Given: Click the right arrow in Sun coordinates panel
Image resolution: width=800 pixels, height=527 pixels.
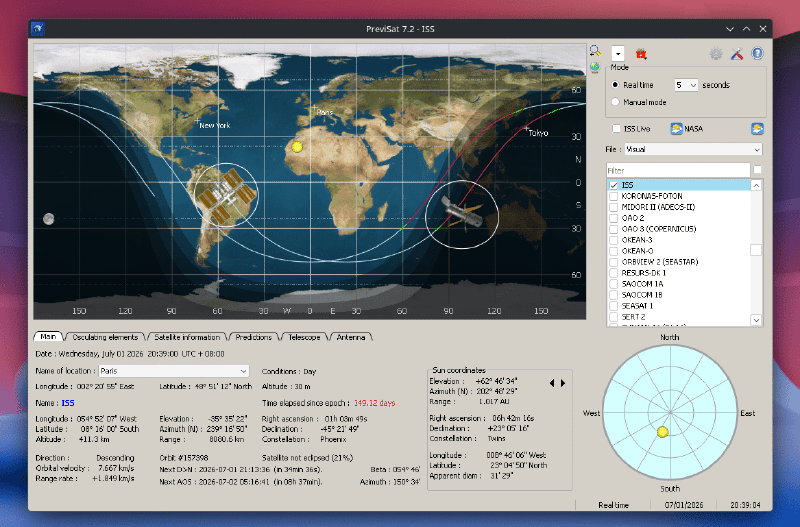Looking at the screenshot, I should [x=563, y=383].
